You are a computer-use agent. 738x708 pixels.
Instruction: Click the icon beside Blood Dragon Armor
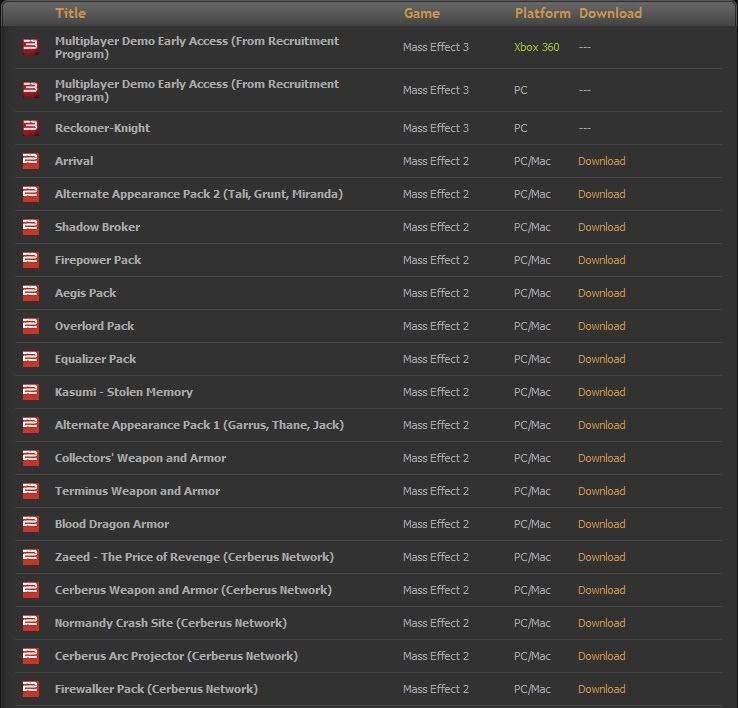pos(31,523)
